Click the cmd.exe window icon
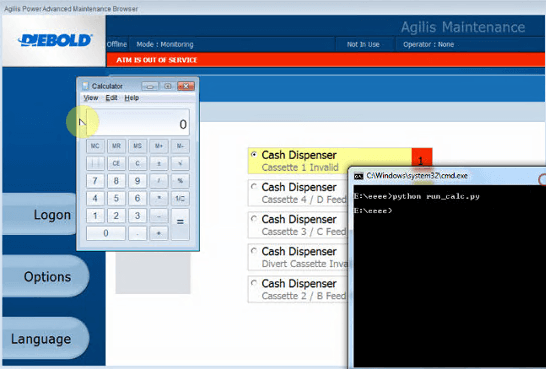 358,176
